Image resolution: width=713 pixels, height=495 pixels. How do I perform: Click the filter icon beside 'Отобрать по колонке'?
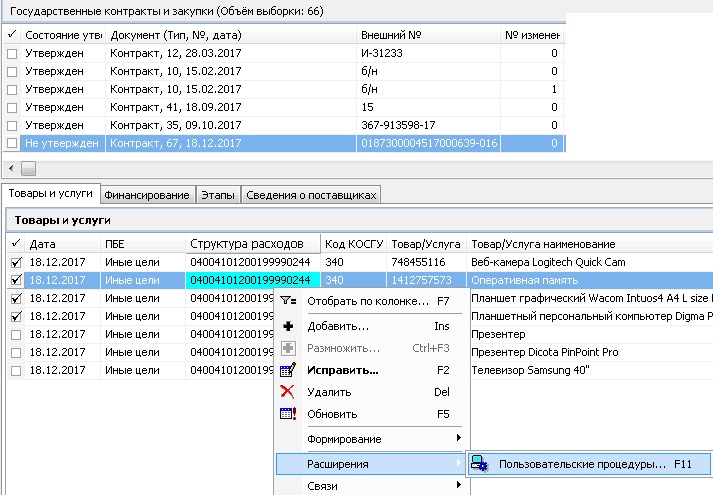[x=288, y=300]
